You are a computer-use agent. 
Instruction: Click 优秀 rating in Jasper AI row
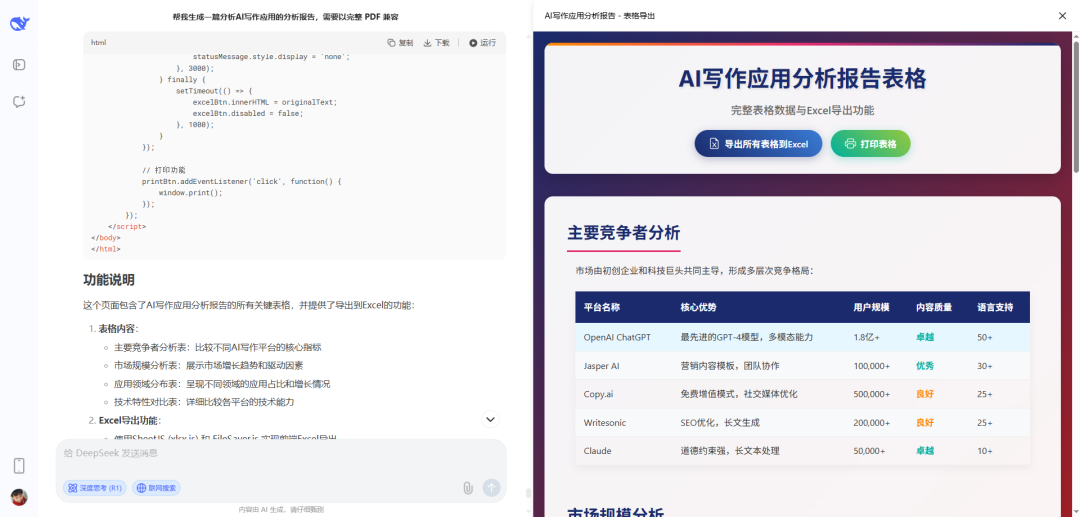[x=925, y=366]
